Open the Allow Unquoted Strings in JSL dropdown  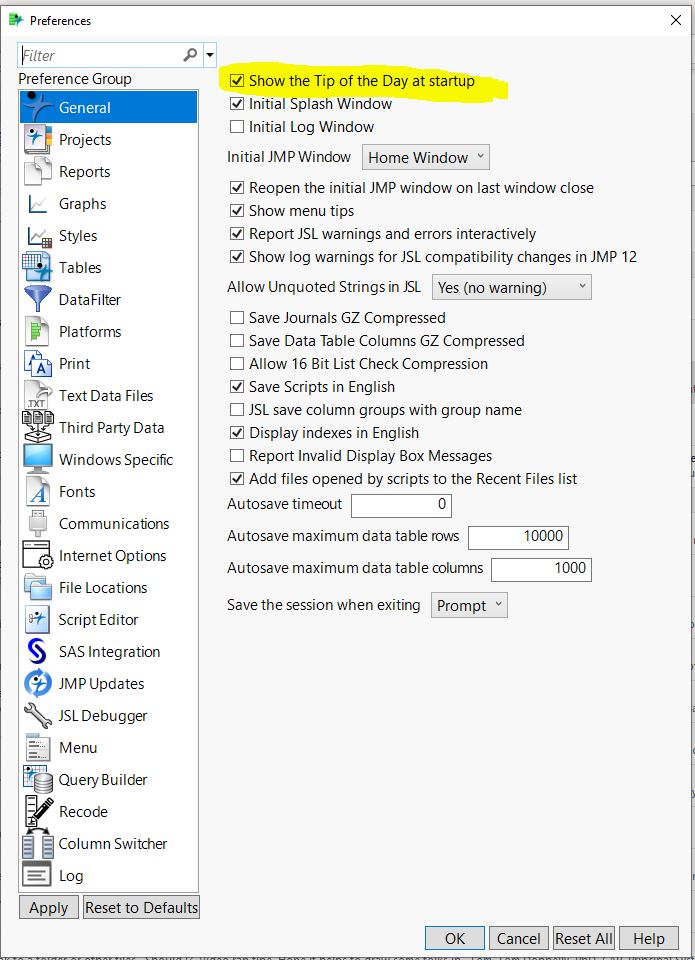[512, 287]
